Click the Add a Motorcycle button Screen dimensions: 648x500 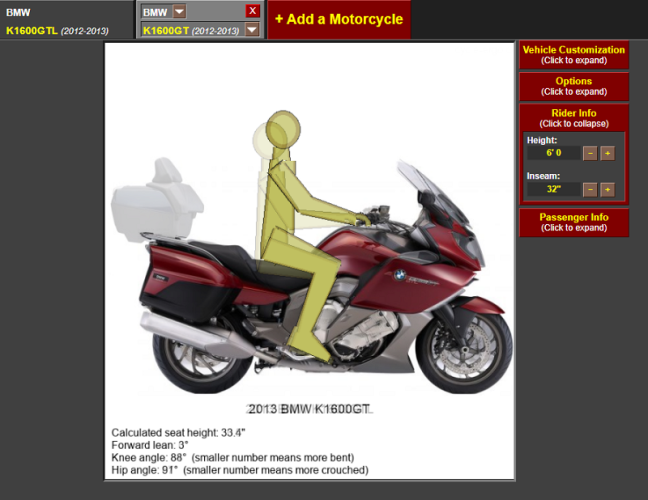339,19
